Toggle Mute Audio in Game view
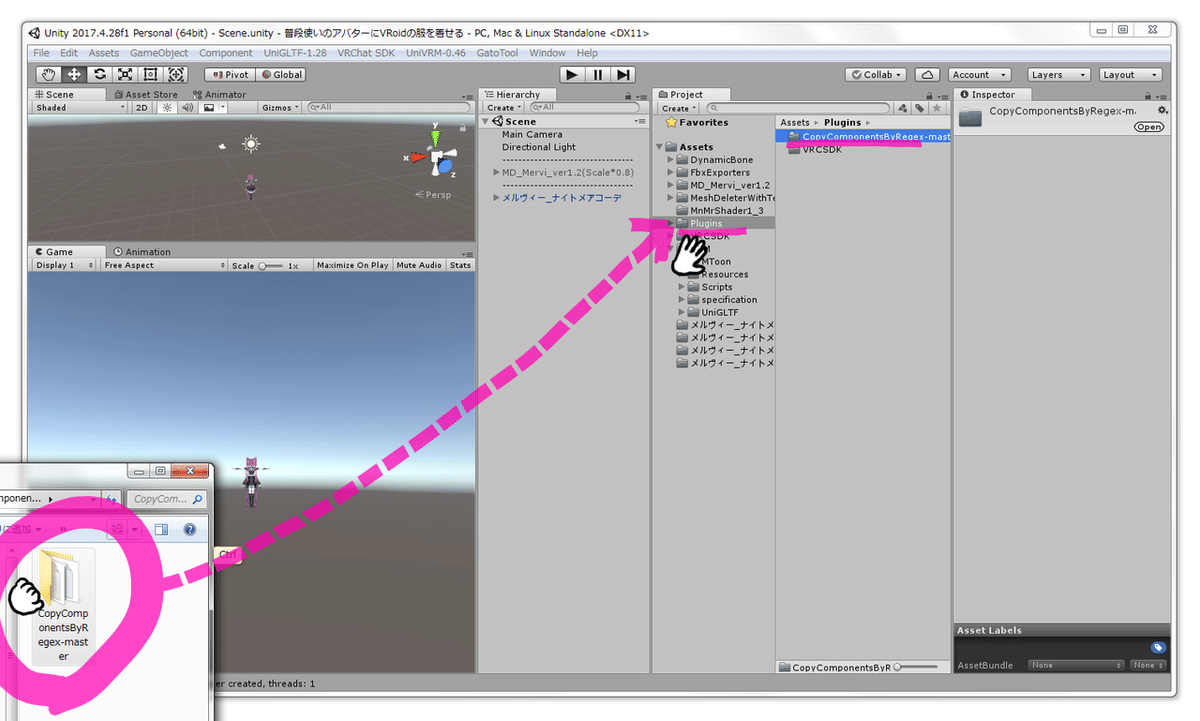Screen dimensions: 1200x721 (x=419, y=265)
